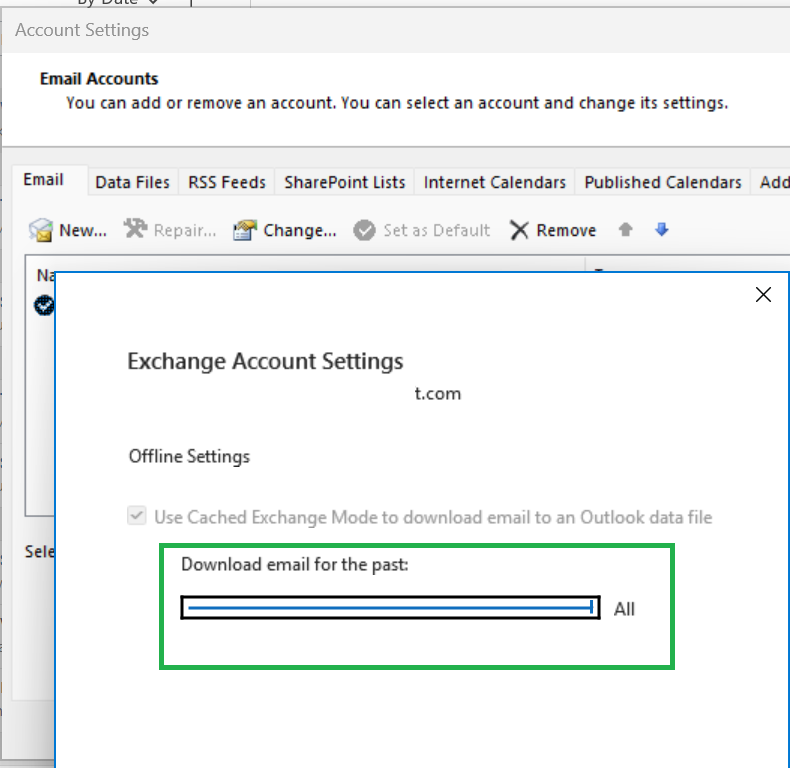Click the New account envelope icon
Screen dimensions: 790x768
(x=41, y=230)
